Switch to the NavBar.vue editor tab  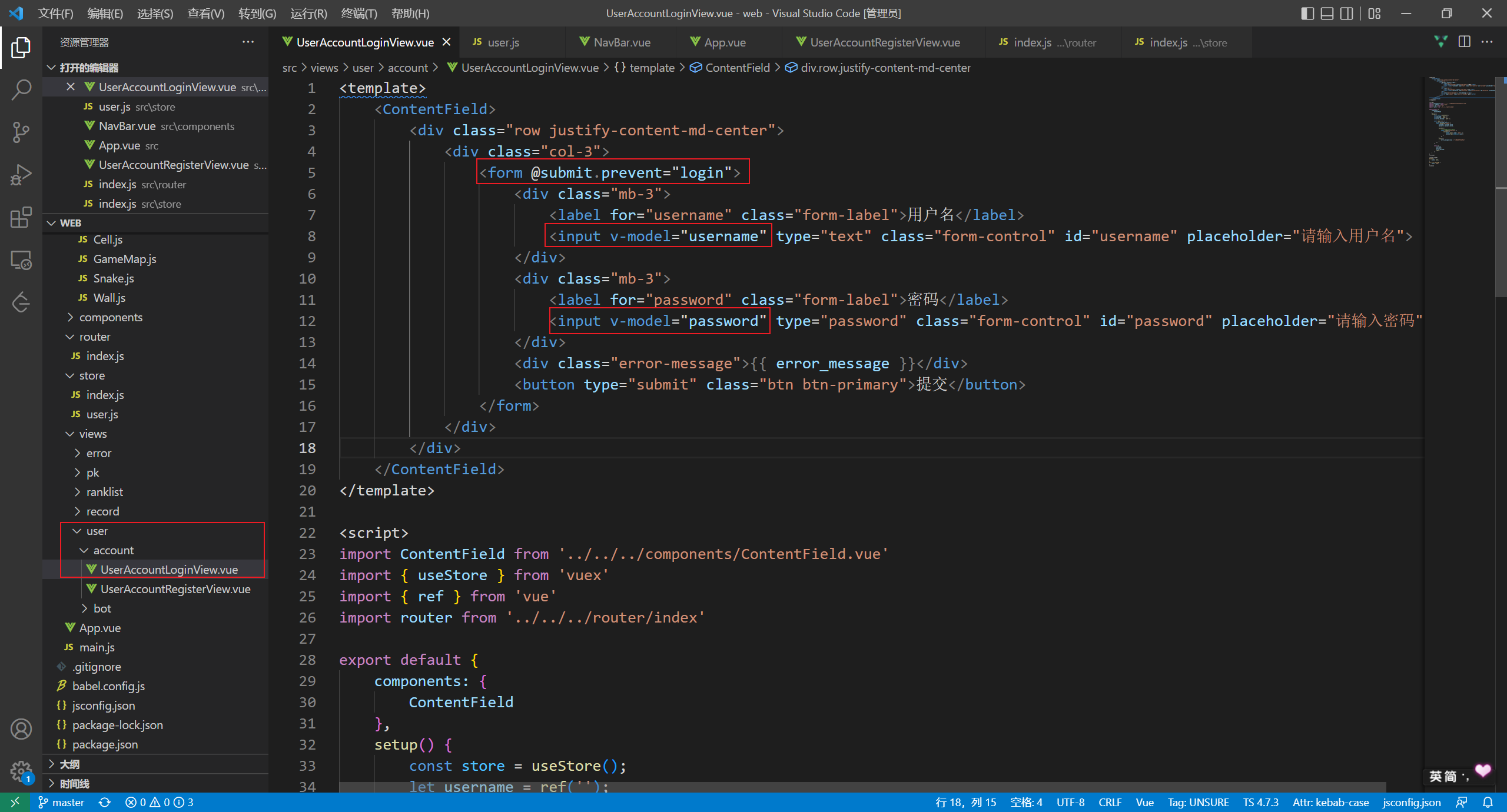[x=622, y=42]
